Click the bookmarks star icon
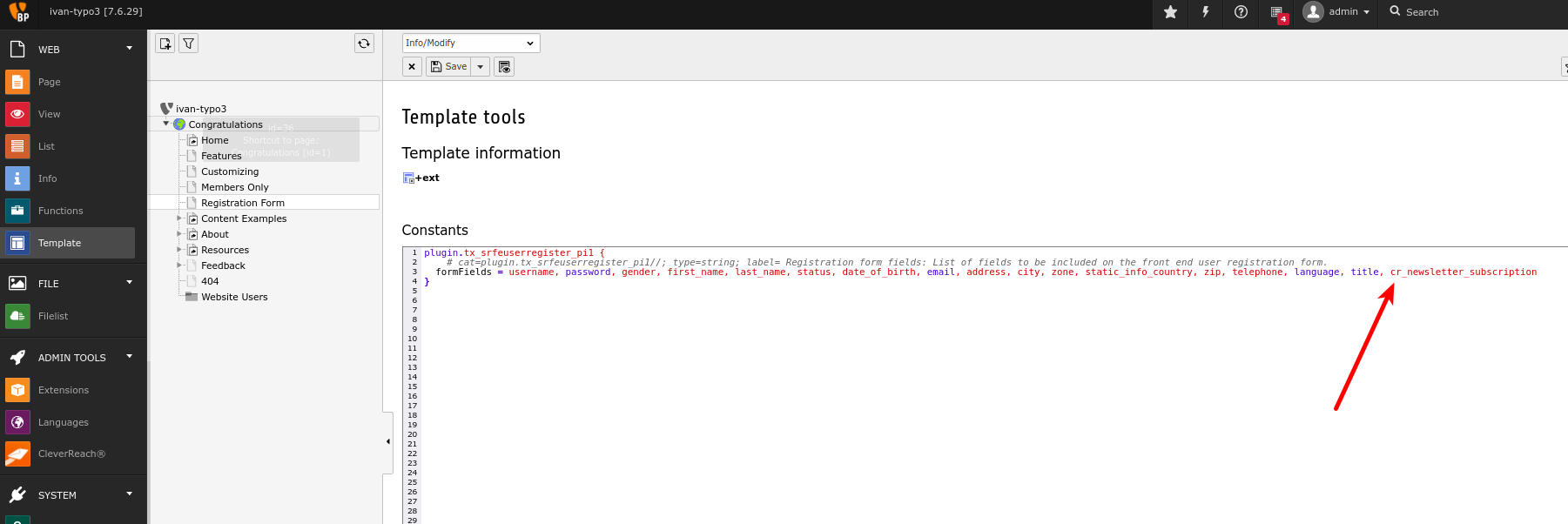 click(x=1170, y=12)
